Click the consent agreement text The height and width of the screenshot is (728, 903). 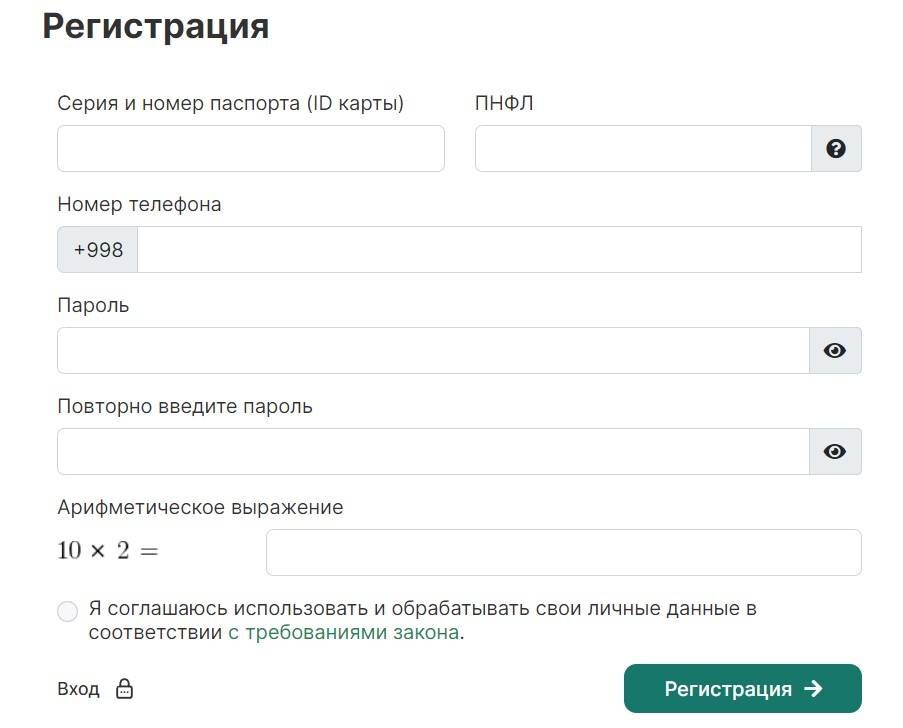pos(422,620)
